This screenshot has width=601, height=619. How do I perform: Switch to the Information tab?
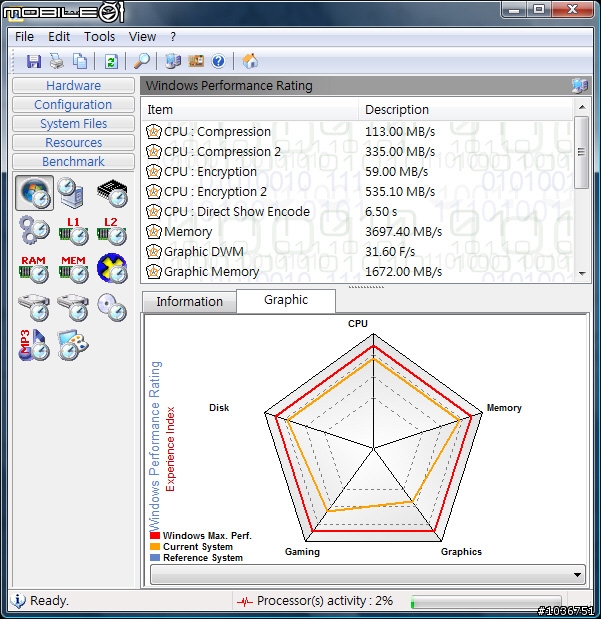click(x=190, y=302)
